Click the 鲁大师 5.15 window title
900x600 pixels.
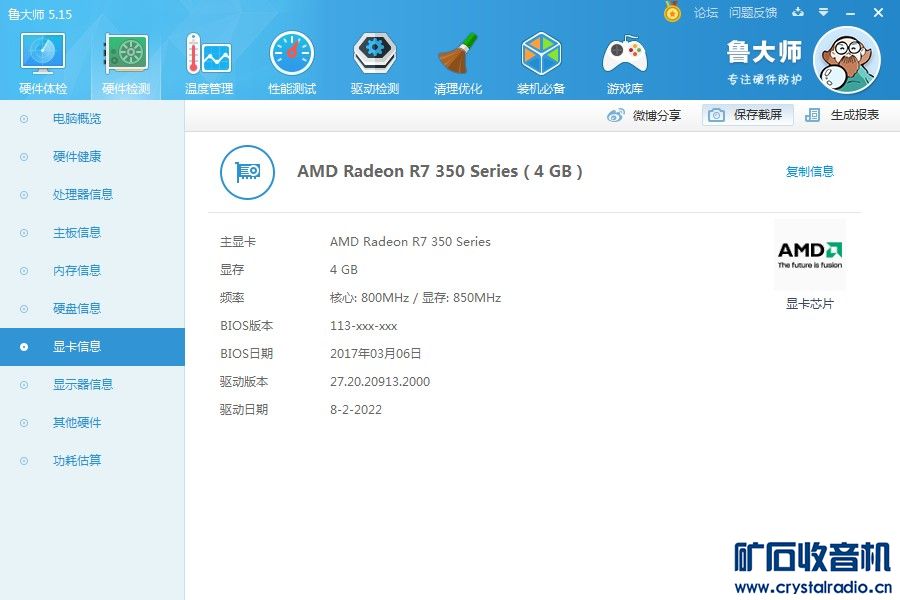pos(40,14)
